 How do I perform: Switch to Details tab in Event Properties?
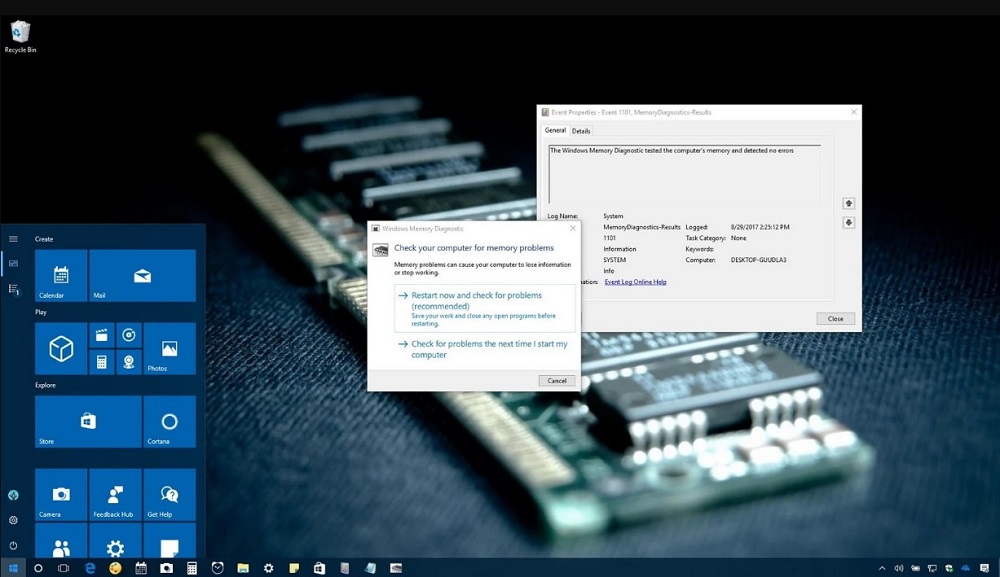581,131
